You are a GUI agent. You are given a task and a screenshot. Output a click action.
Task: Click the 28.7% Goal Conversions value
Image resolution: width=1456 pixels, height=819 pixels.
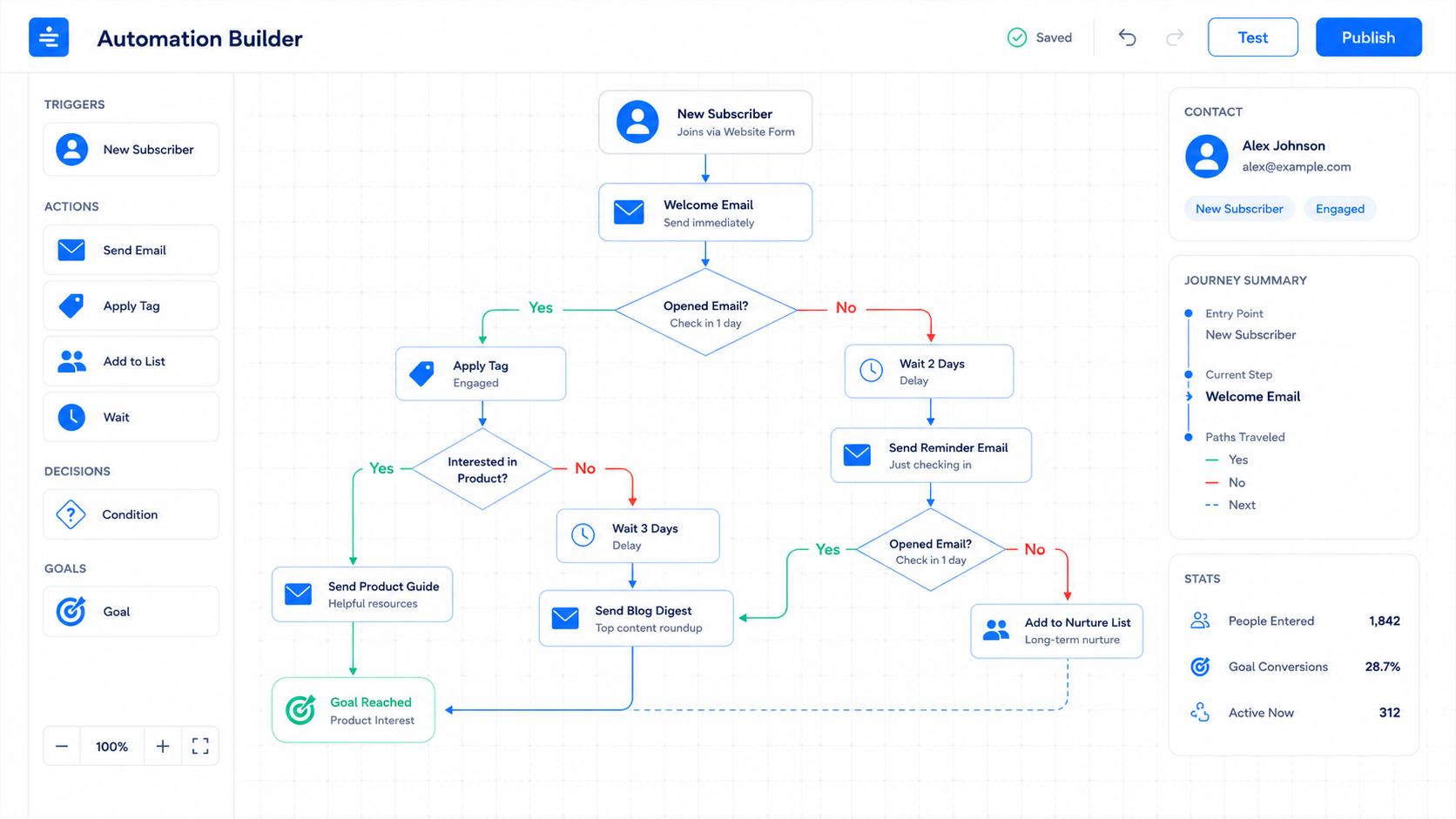(1383, 667)
